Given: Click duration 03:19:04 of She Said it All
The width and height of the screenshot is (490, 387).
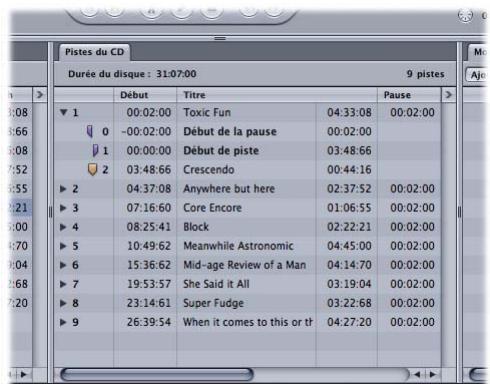Looking at the screenshot, I should (x=349, y=284).
